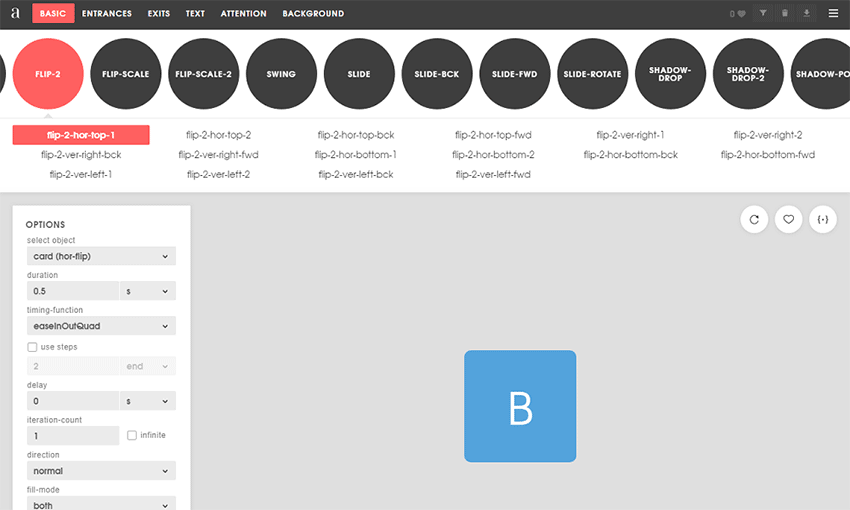Open the select object dropdown

click(101, 256)
